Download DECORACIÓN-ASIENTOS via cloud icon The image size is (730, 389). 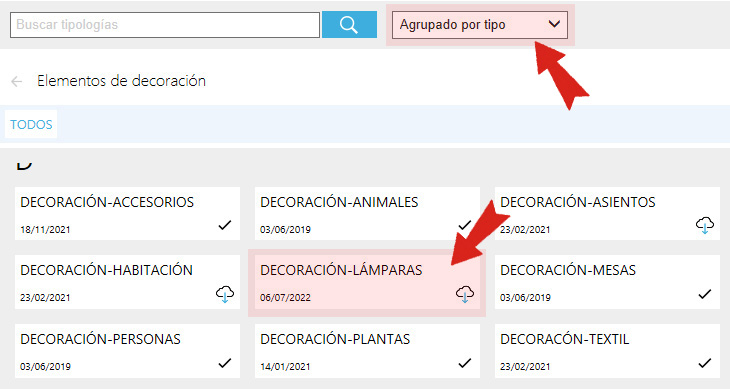click(705, 225)
